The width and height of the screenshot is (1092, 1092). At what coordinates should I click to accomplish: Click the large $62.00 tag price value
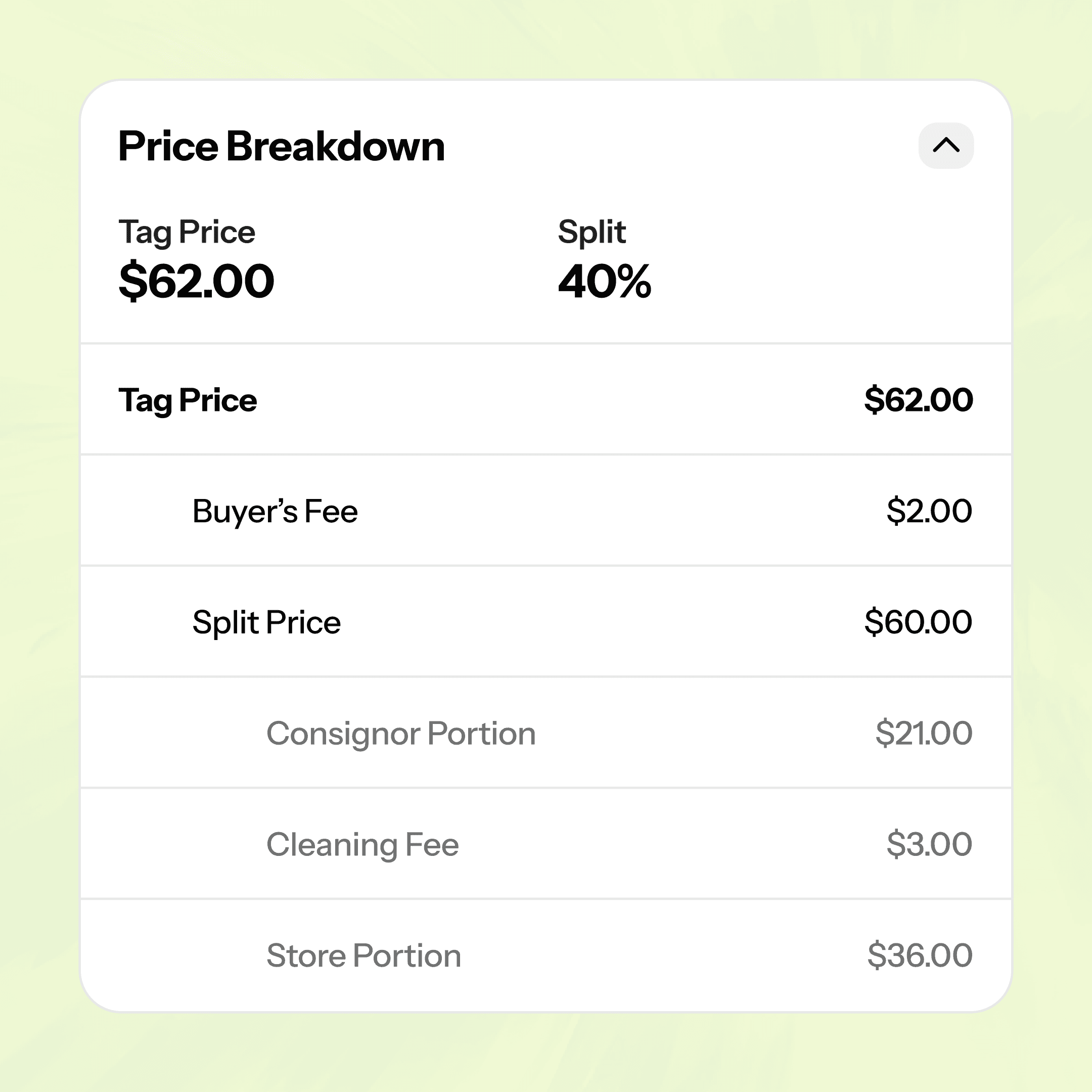pyautogui.click(x=196, y=281)
